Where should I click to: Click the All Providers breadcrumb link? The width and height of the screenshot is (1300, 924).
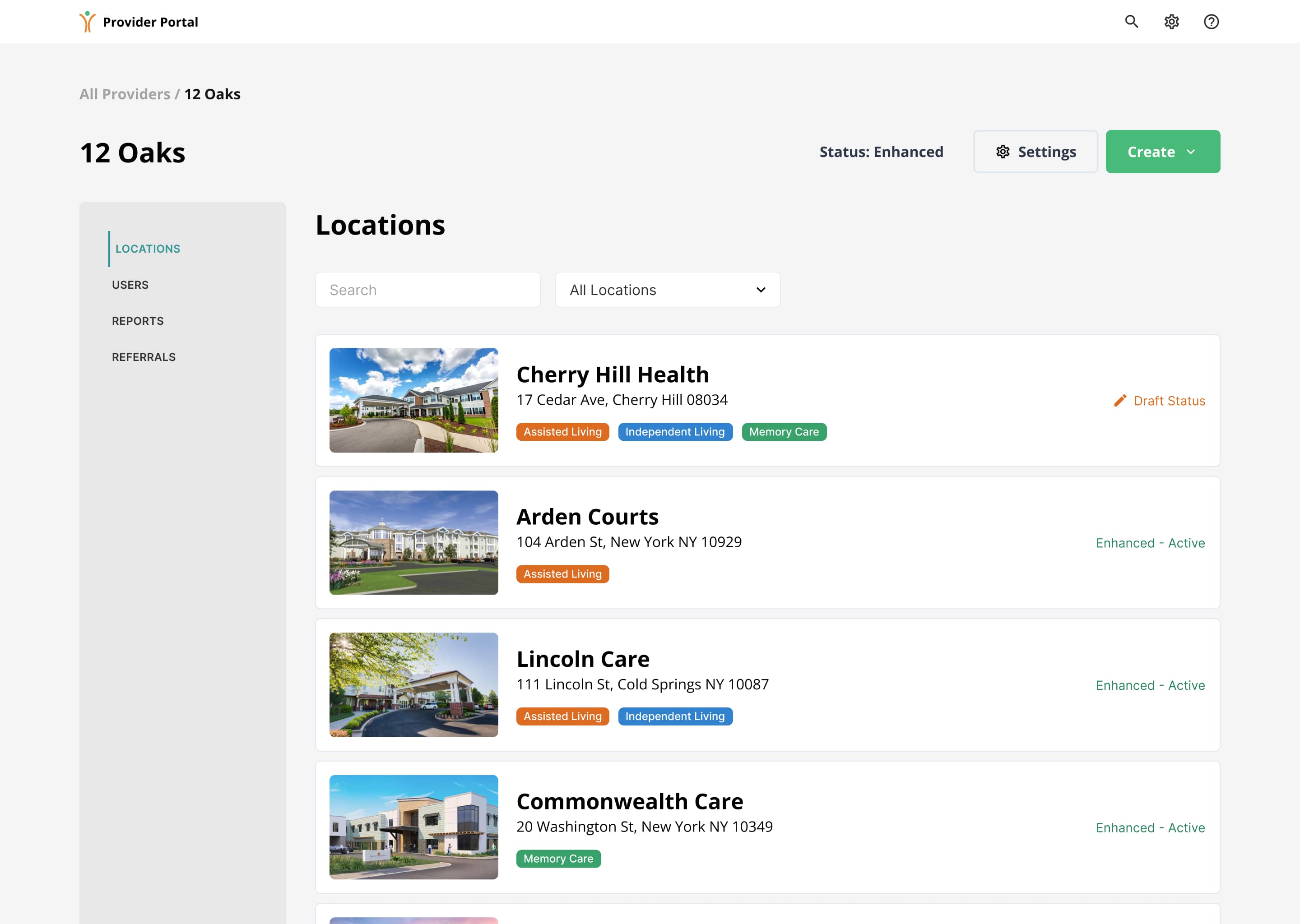pos(125,94)
